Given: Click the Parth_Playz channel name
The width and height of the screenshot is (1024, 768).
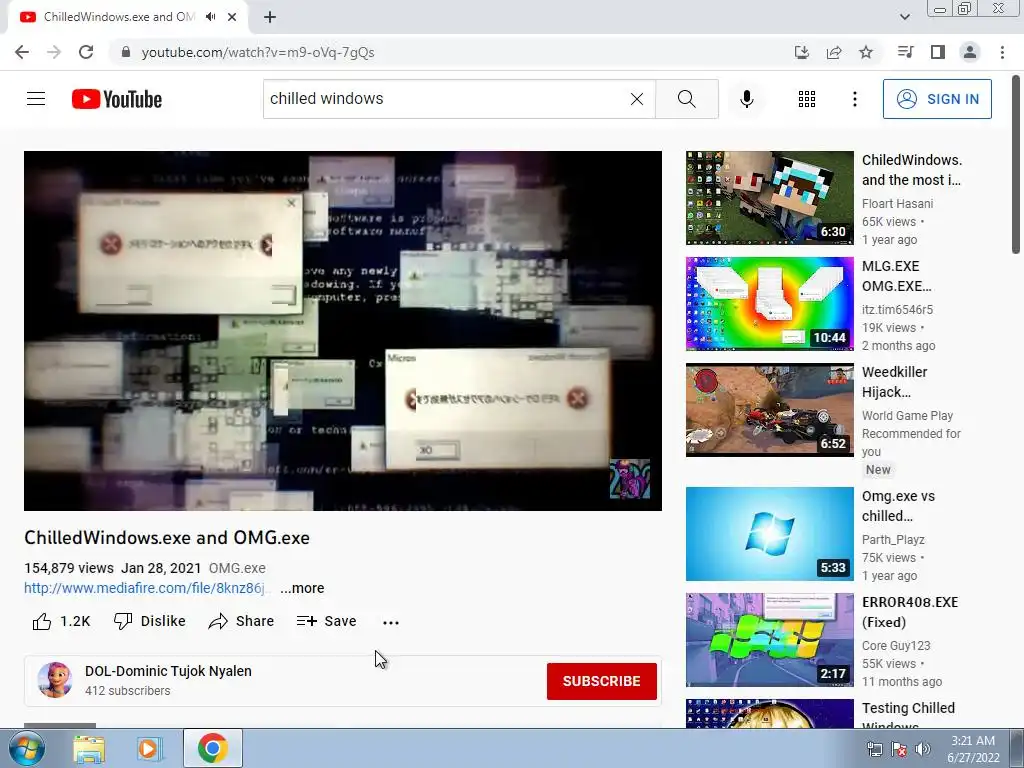Looking at the screenshot, I should (x=893, y=539).
